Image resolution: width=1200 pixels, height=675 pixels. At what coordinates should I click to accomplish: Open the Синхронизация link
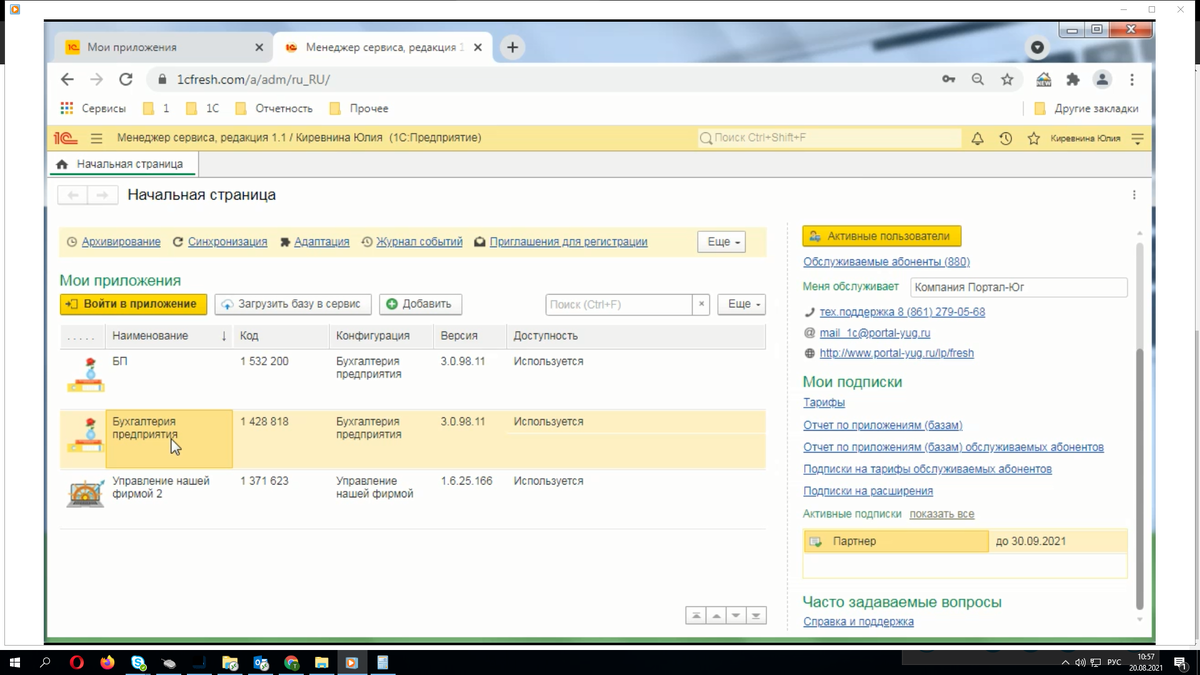(227, 242)
